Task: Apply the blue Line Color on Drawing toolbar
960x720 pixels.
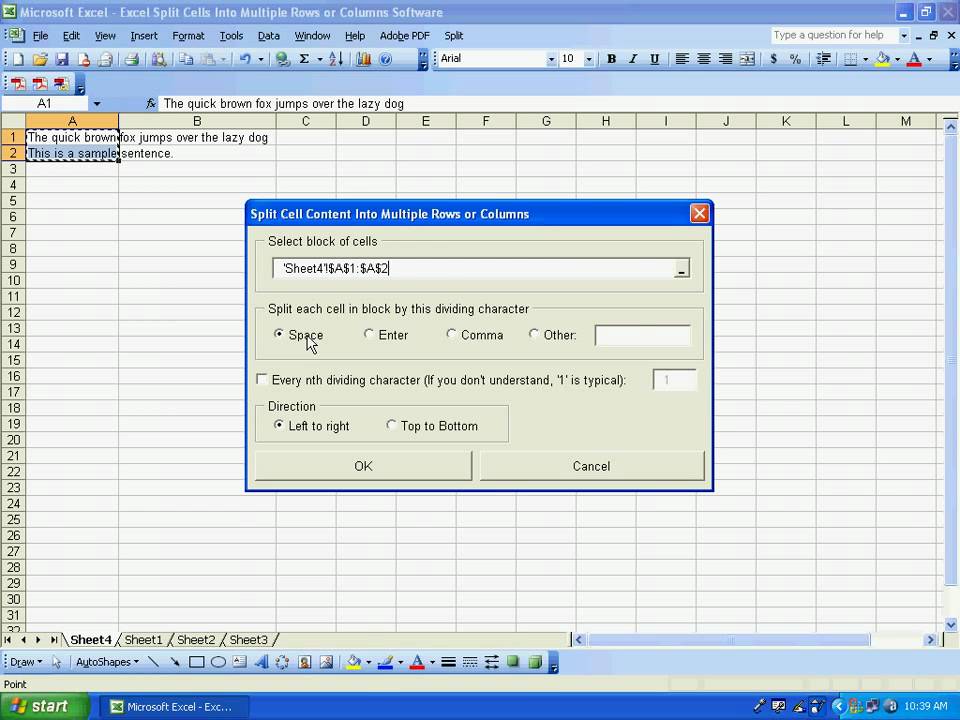Action: click(x=385, y=662)
